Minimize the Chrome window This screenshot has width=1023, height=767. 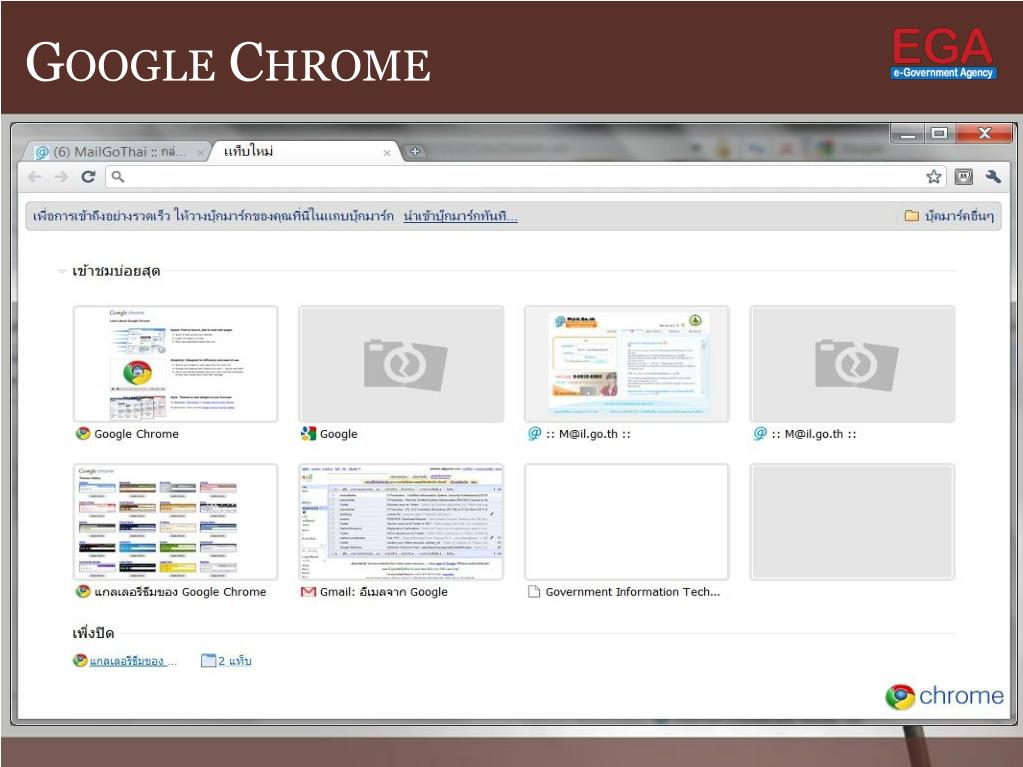click(908, 134)
